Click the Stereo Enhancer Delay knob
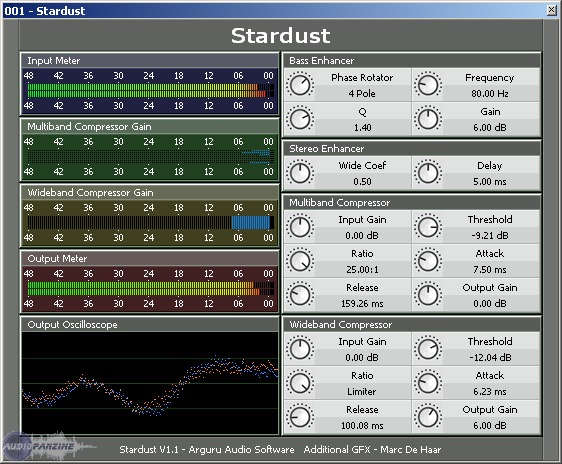Image resolution: width=562 pixels, height=464 pixels. pos(428,173)
